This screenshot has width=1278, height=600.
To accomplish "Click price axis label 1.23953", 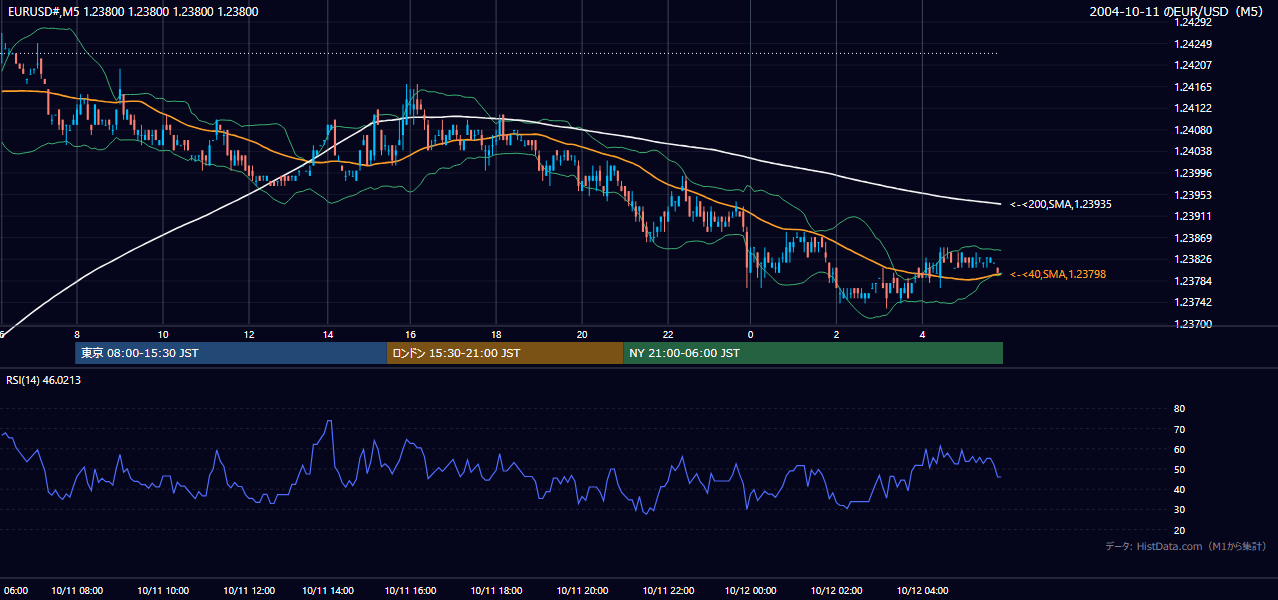I will [x=1193, y=195].
